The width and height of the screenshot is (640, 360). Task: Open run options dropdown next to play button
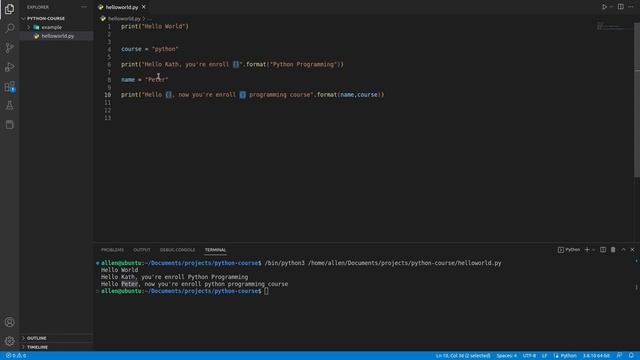pos(611,7)
